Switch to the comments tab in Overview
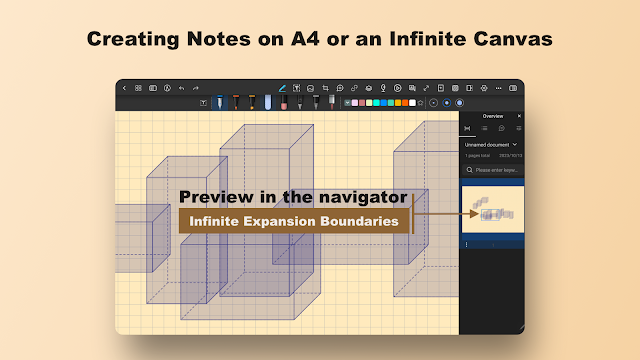 [502, 128]
